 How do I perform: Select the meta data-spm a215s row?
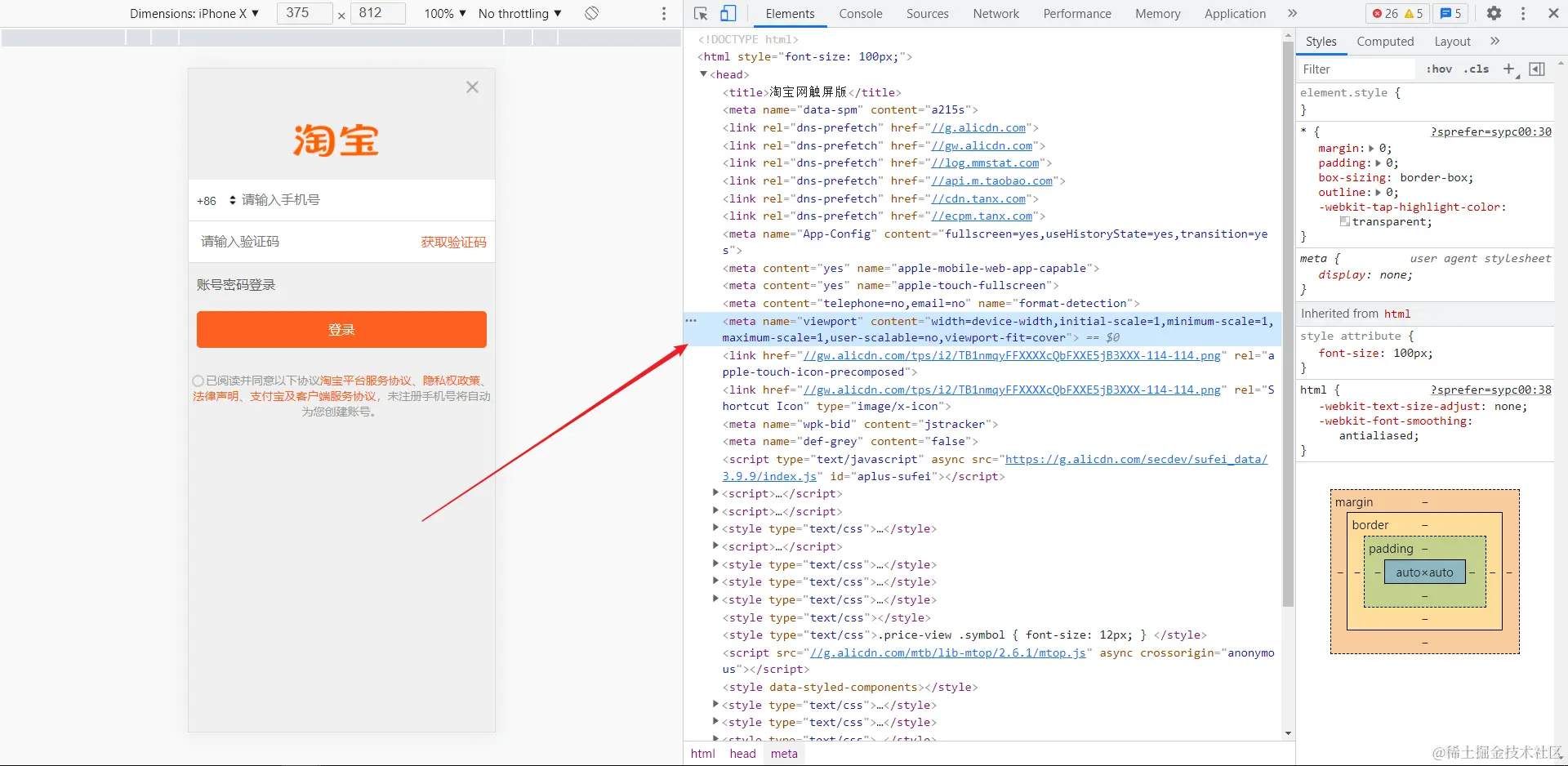click(x=849, y=110)
